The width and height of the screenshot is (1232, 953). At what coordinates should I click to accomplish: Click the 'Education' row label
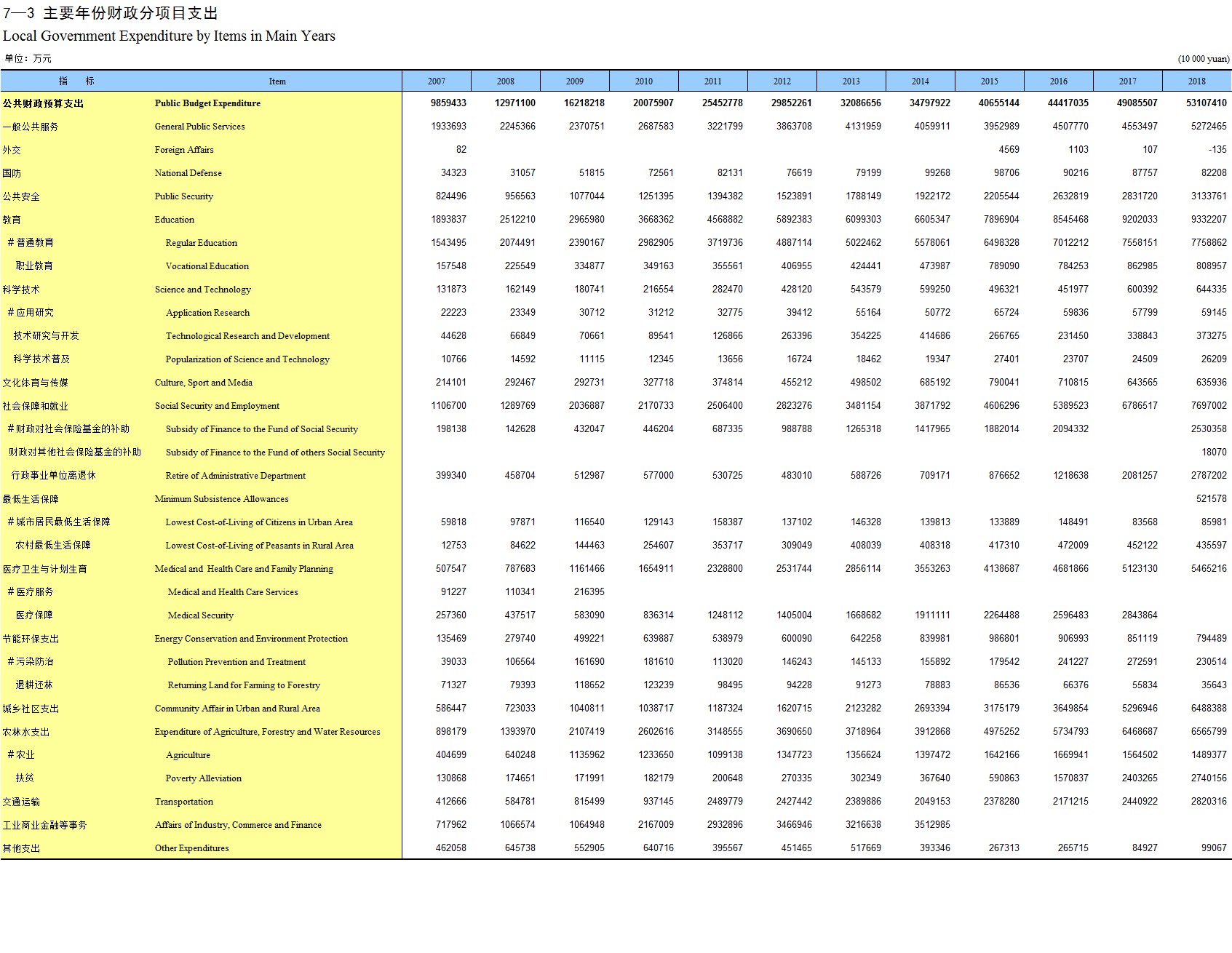coord(174,220)
